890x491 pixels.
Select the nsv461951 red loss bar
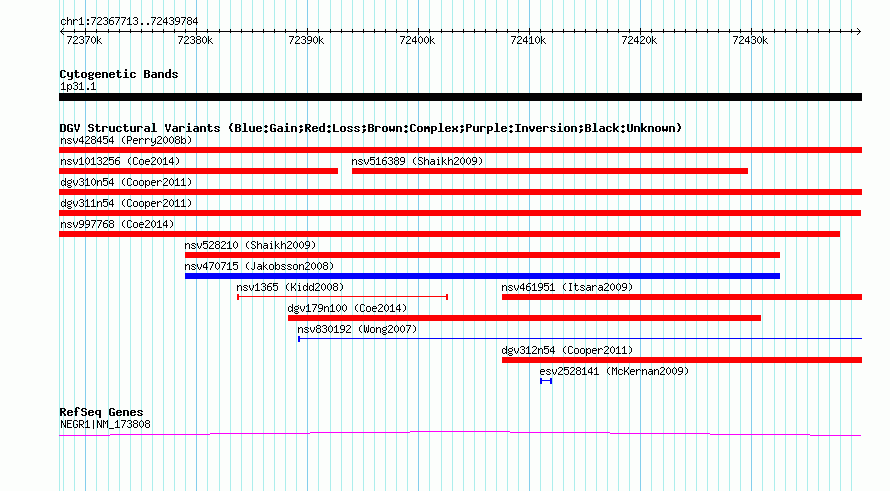coord(682,297)
